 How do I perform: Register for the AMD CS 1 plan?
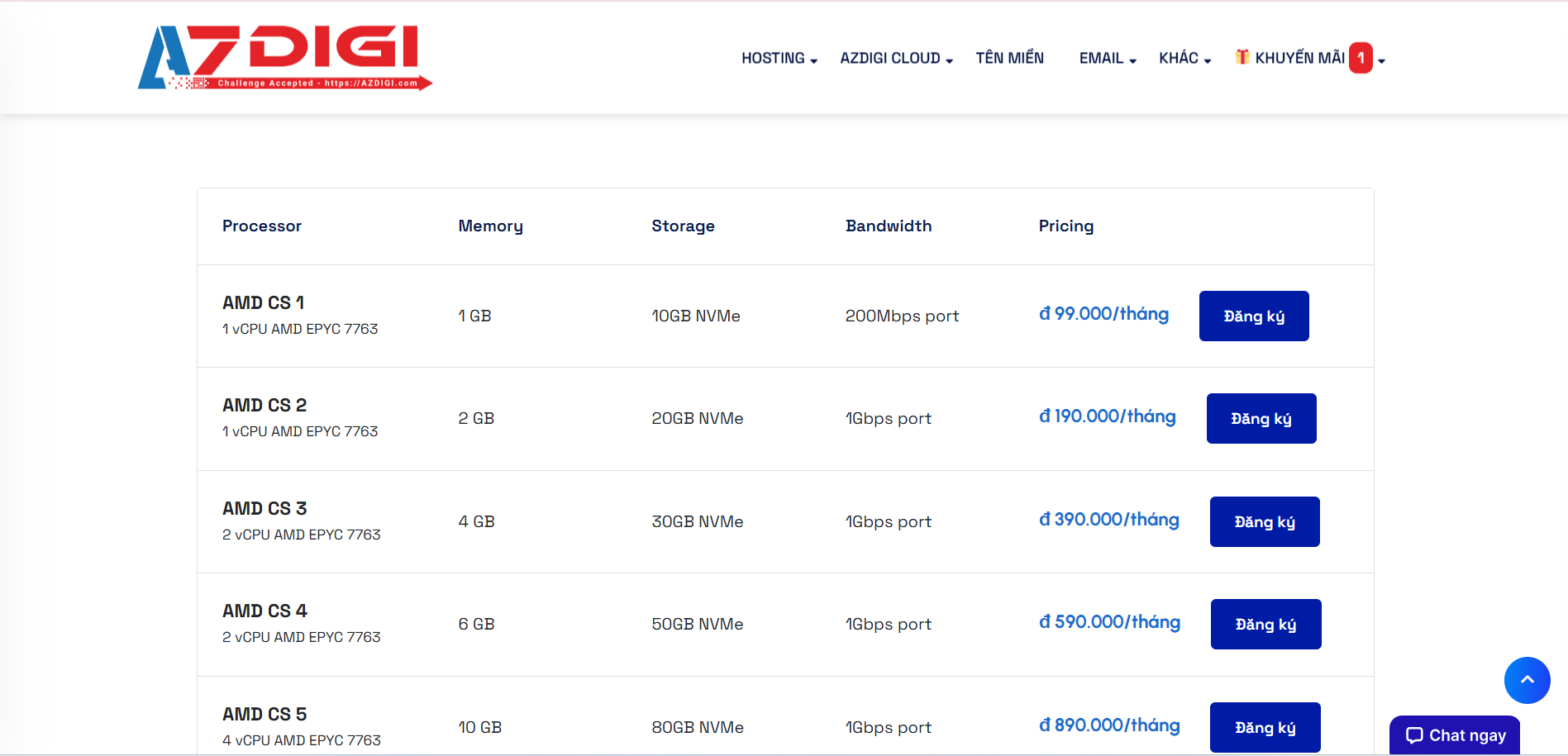(1253, 316)
